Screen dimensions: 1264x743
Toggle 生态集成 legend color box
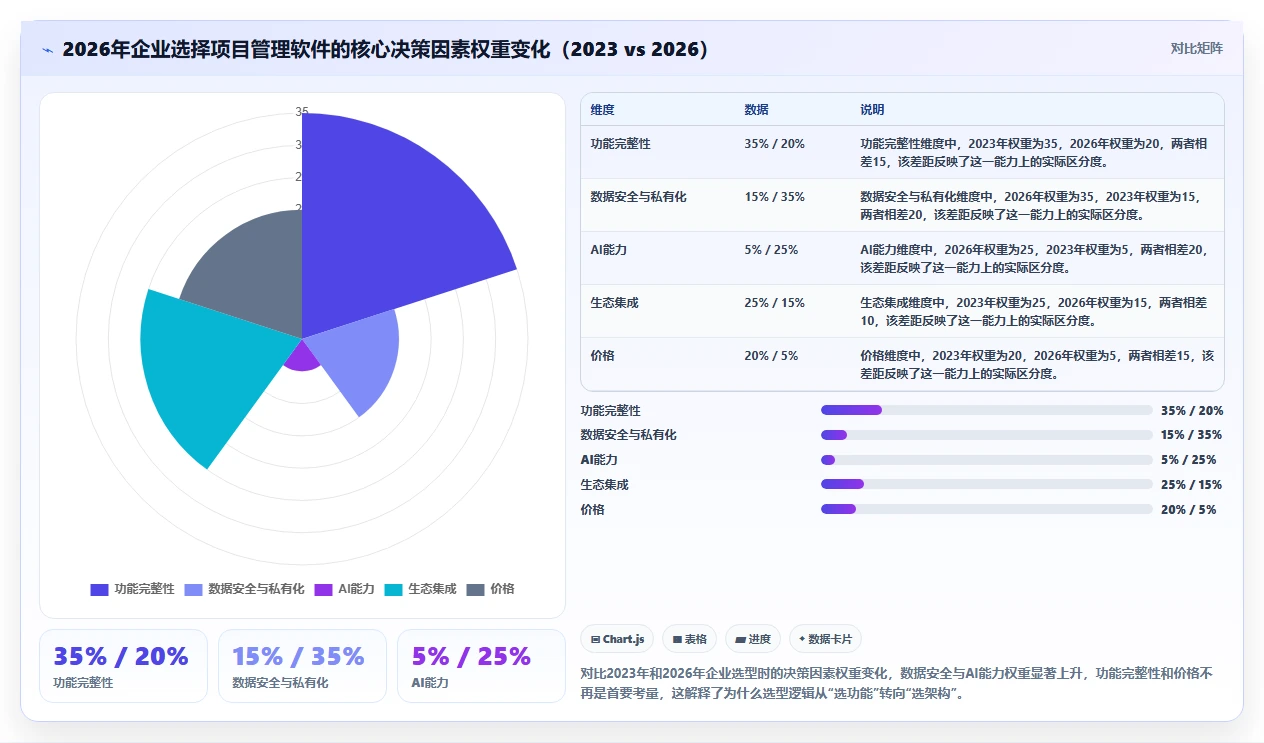[x=393, y=590]
